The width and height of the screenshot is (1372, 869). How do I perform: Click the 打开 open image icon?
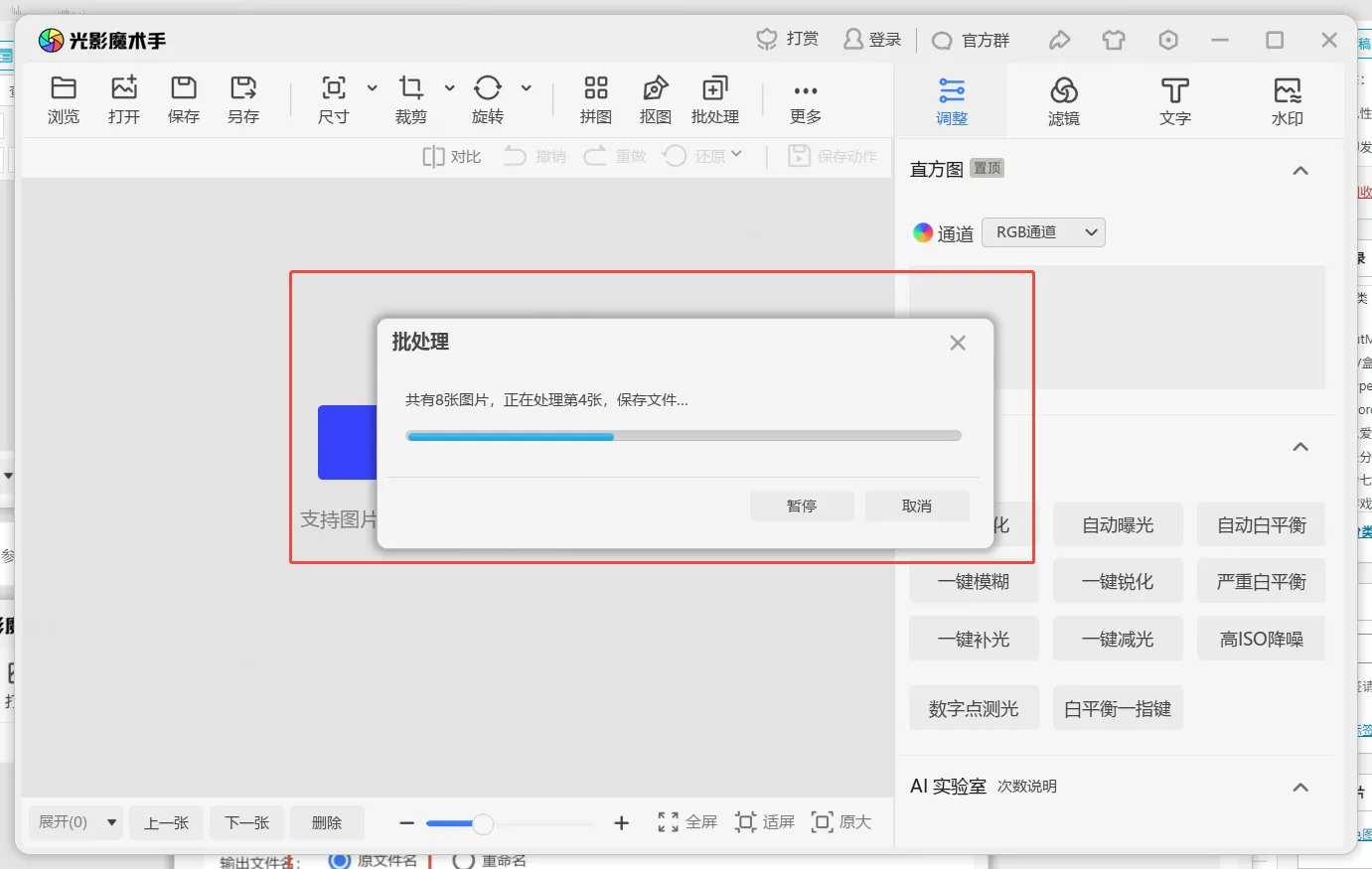124,88
